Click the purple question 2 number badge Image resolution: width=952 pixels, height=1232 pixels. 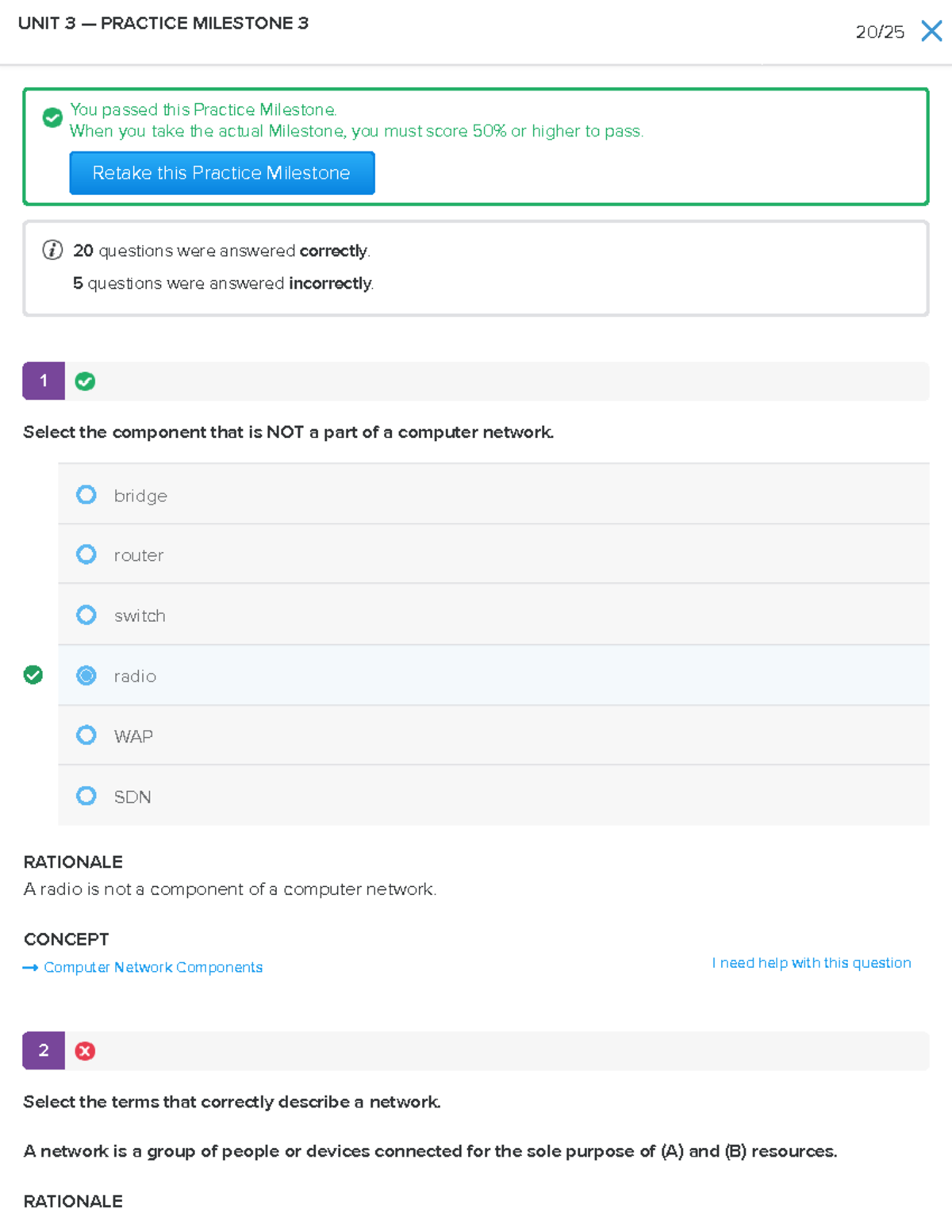(x=44, y=1051)
